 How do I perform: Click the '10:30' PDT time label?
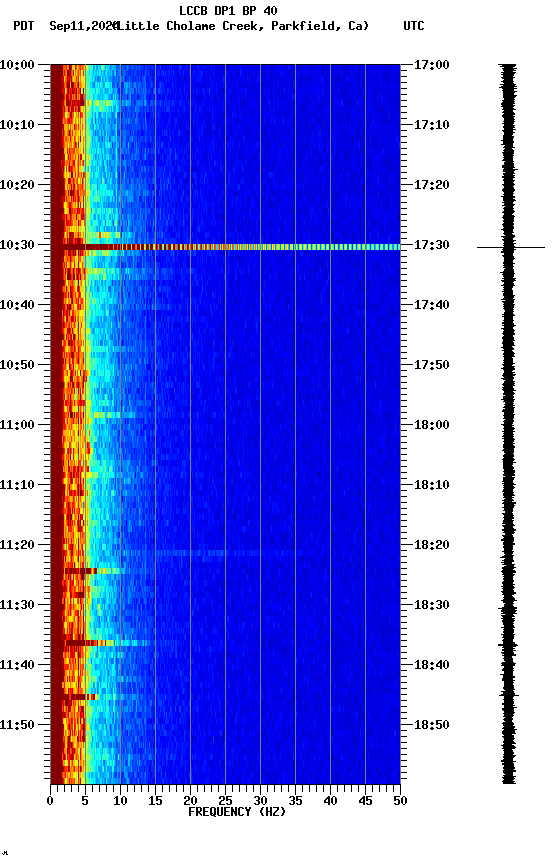[17, 245]
